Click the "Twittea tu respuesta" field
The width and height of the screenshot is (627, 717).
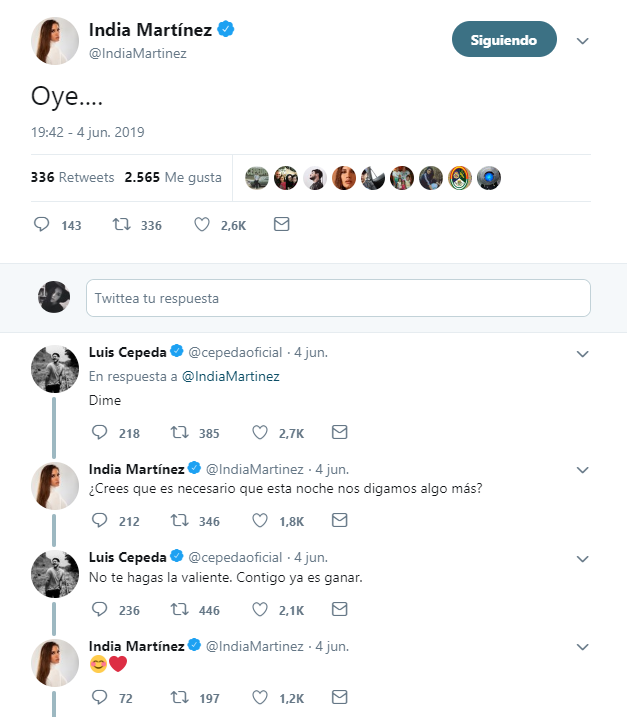(x=338, y=298)
